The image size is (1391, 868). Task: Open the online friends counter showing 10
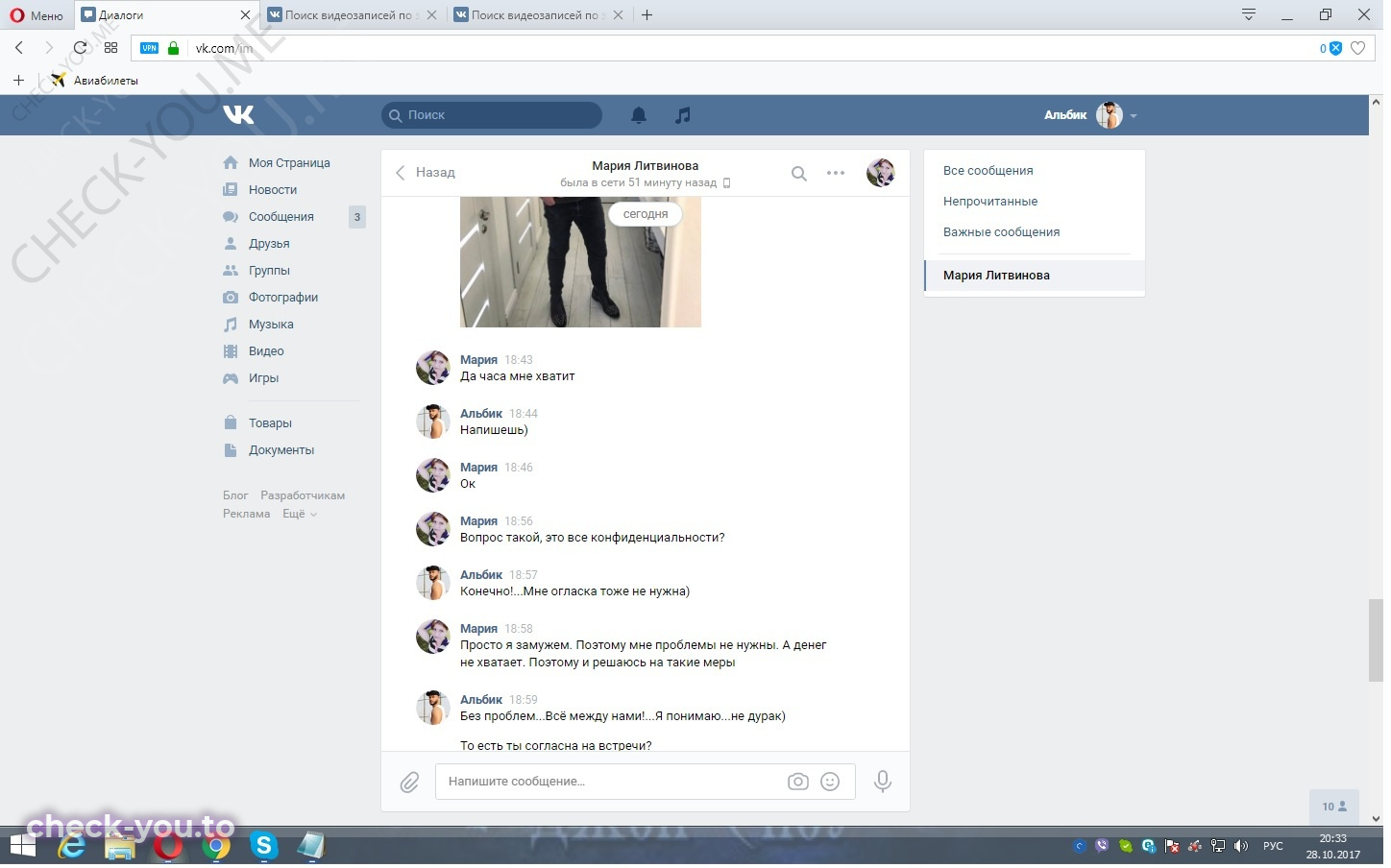tap(1334, 807)
